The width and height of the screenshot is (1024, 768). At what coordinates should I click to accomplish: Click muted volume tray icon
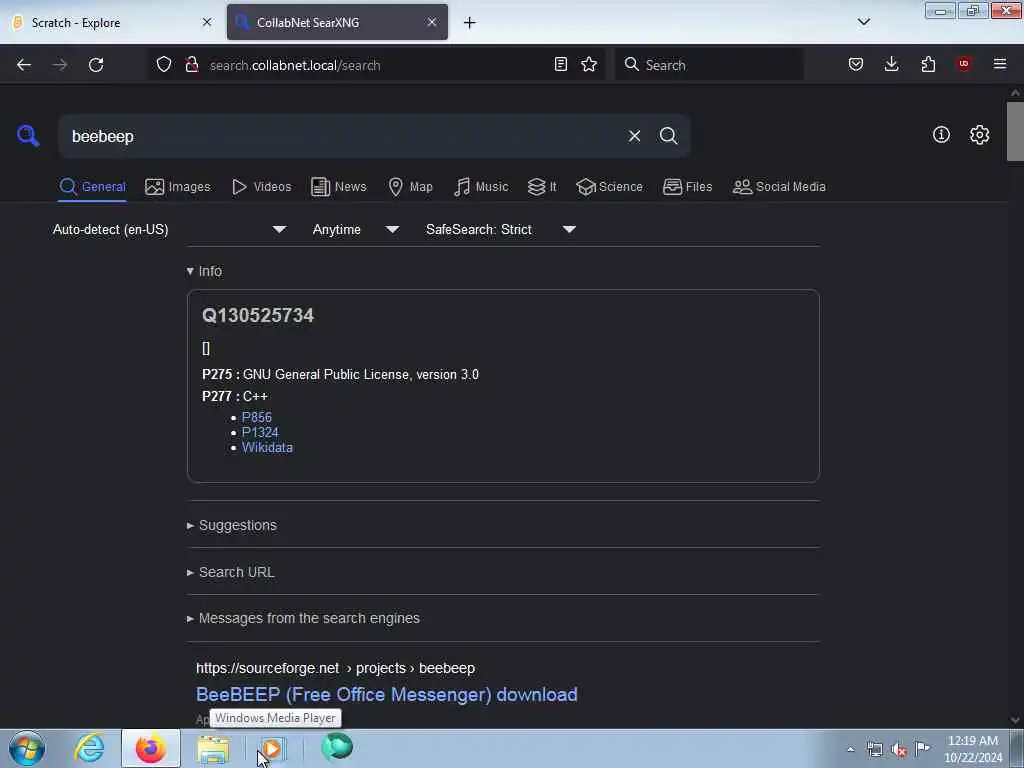click(x=899, y=750)
